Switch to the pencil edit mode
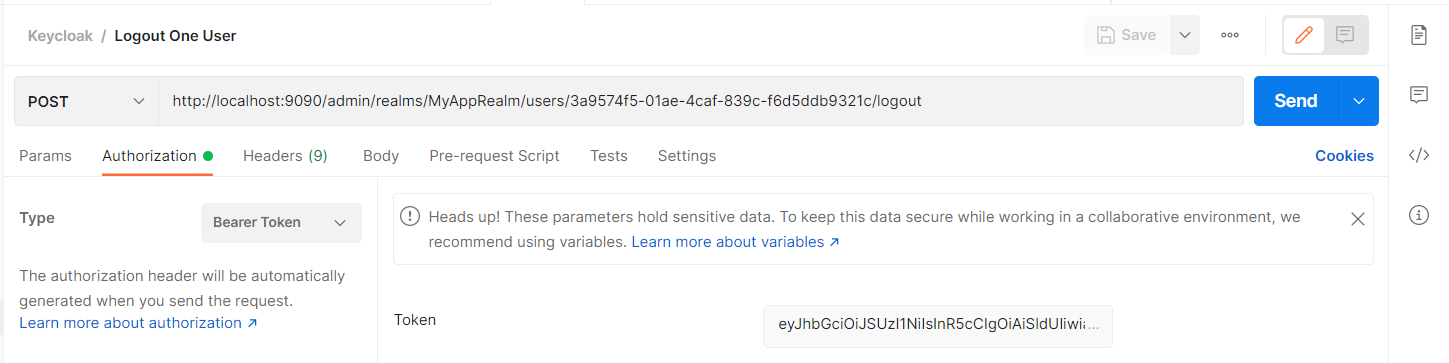 [1303, 35]
